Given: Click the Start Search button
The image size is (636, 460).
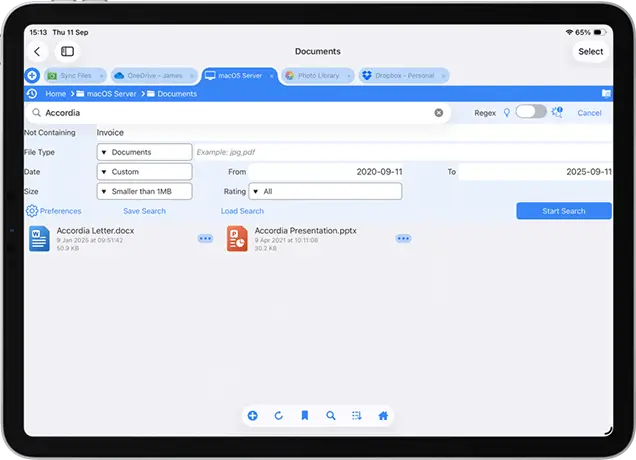Looking at the screenshot, I should (x=564, y=211).
